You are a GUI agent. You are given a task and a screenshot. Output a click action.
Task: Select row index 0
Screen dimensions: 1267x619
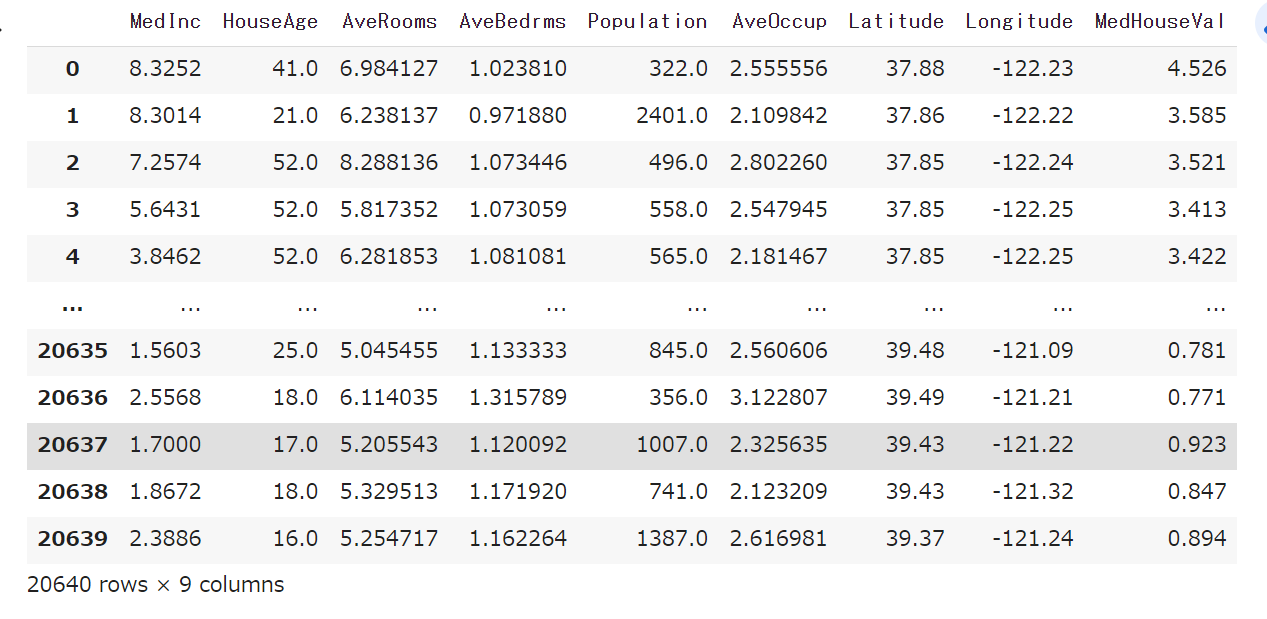72,69
